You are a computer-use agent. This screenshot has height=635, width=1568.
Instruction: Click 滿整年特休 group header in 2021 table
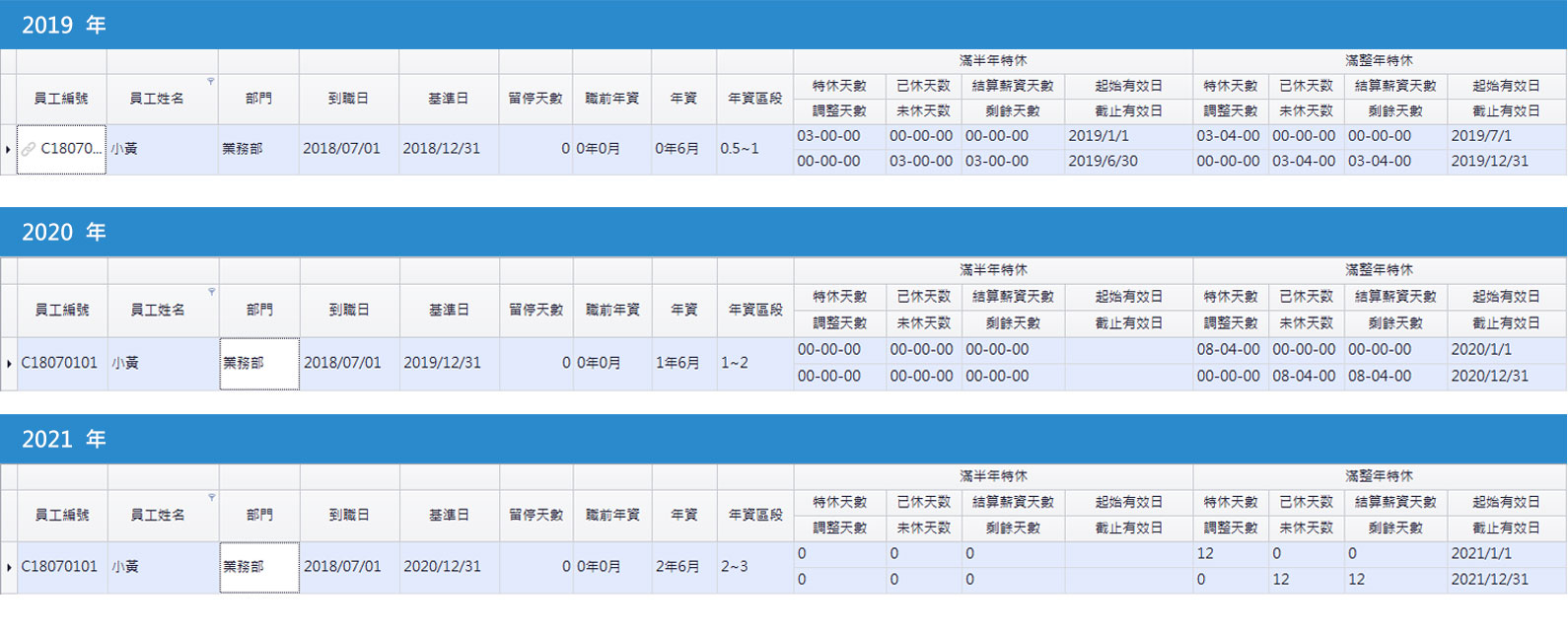[x=1380, y=476]
